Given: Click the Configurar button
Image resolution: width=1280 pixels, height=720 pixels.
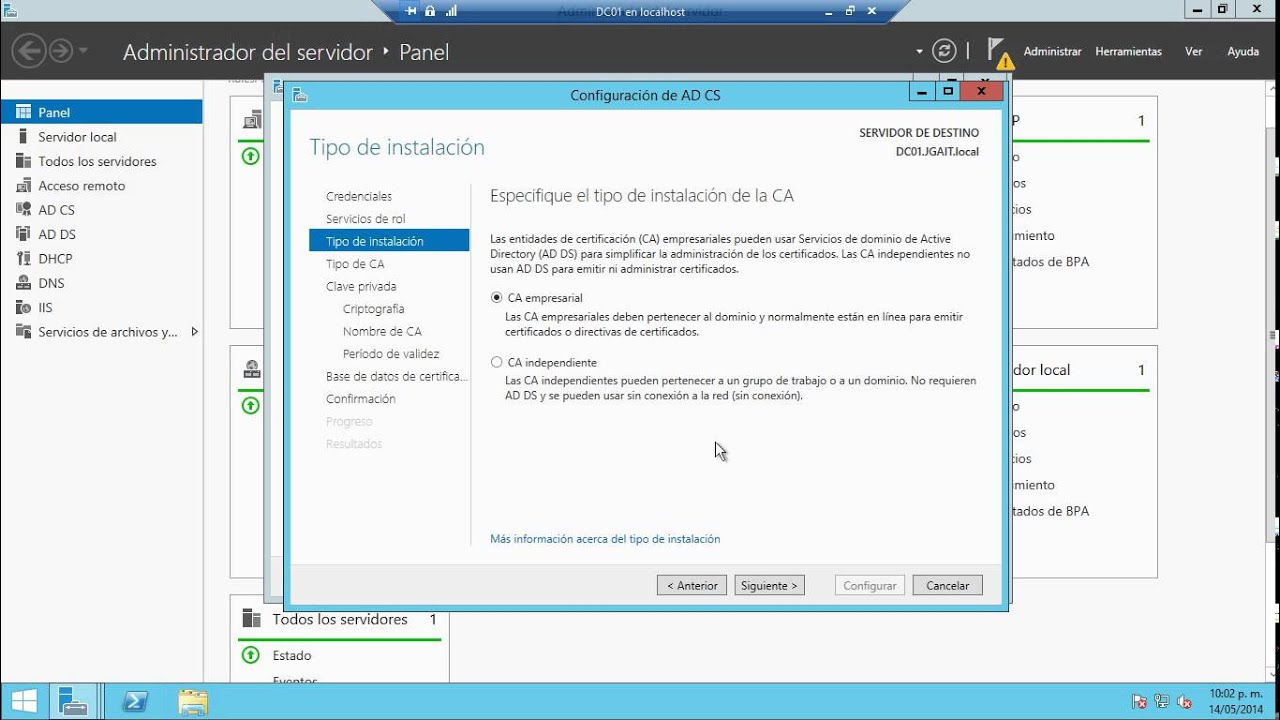Looking at the screenshot, I should (x=870, y=586).
